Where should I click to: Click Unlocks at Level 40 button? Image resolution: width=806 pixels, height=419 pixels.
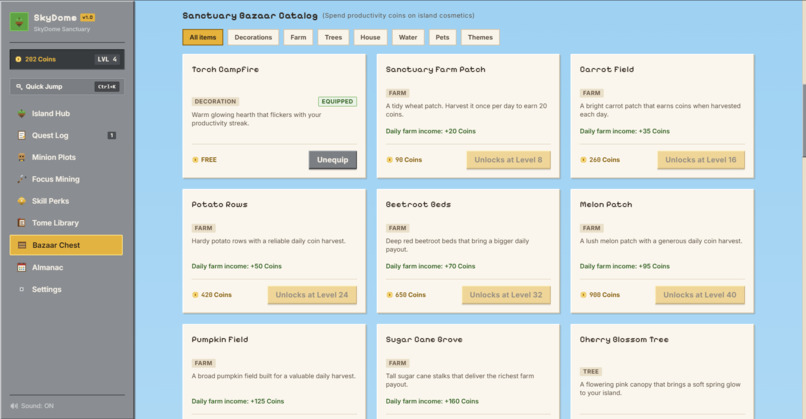click(x=700, y=295)
